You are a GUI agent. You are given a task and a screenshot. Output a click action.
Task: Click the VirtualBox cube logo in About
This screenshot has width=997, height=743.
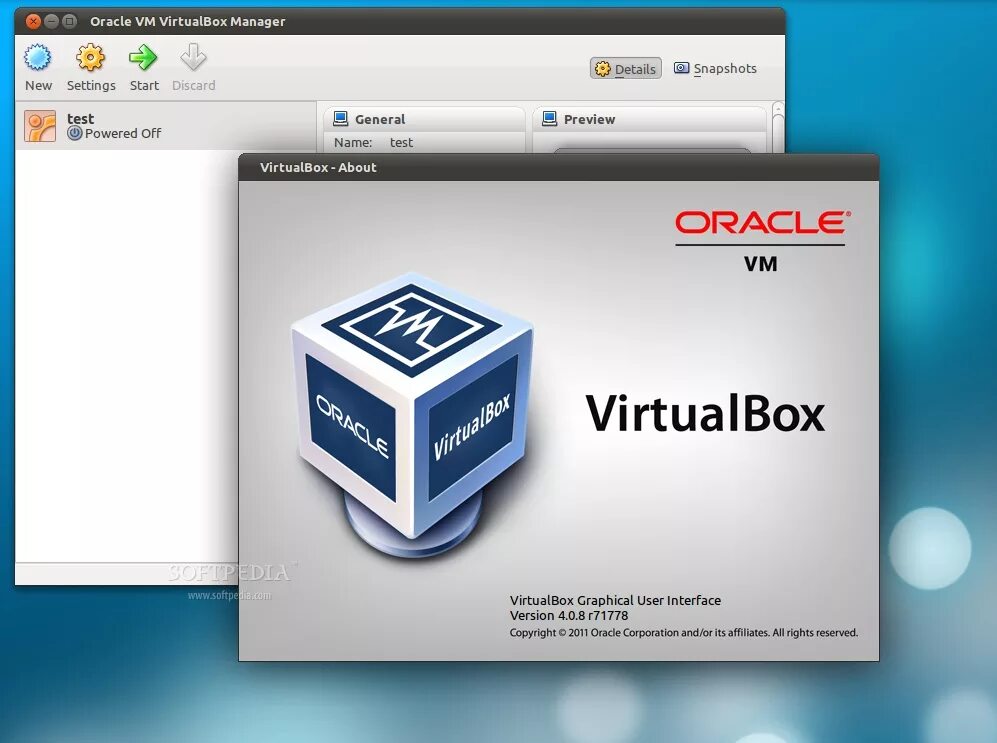click(x=412, y=416)
